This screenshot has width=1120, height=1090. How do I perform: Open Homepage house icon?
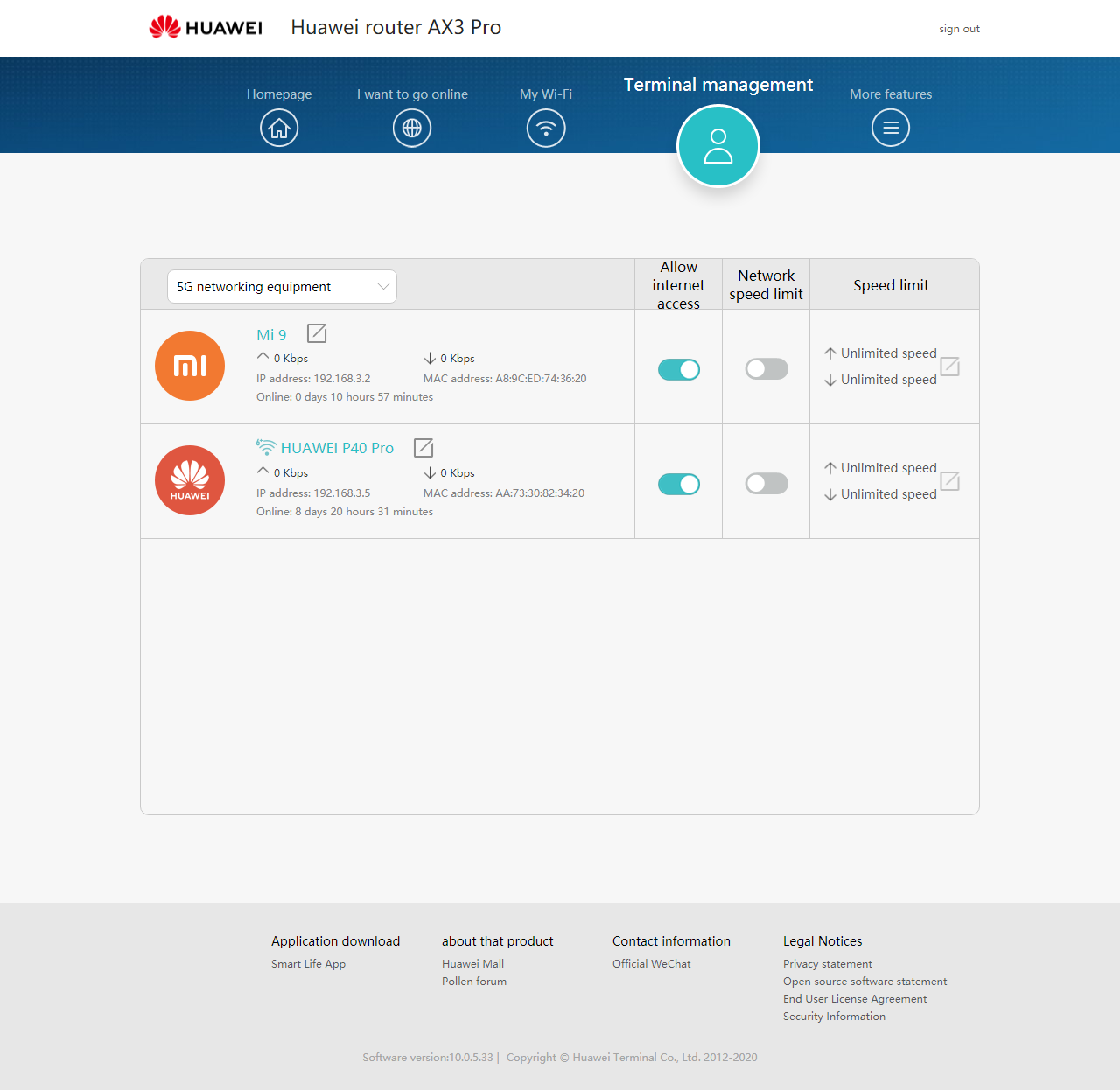(279, 129)
